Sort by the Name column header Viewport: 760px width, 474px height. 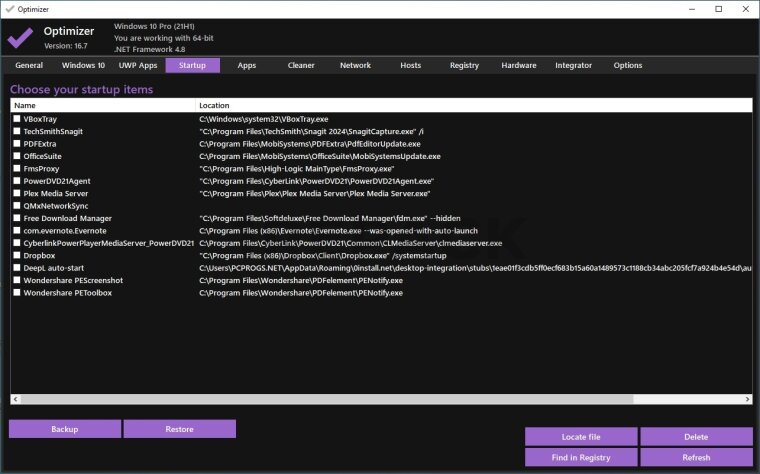click(x=100, y=105)
